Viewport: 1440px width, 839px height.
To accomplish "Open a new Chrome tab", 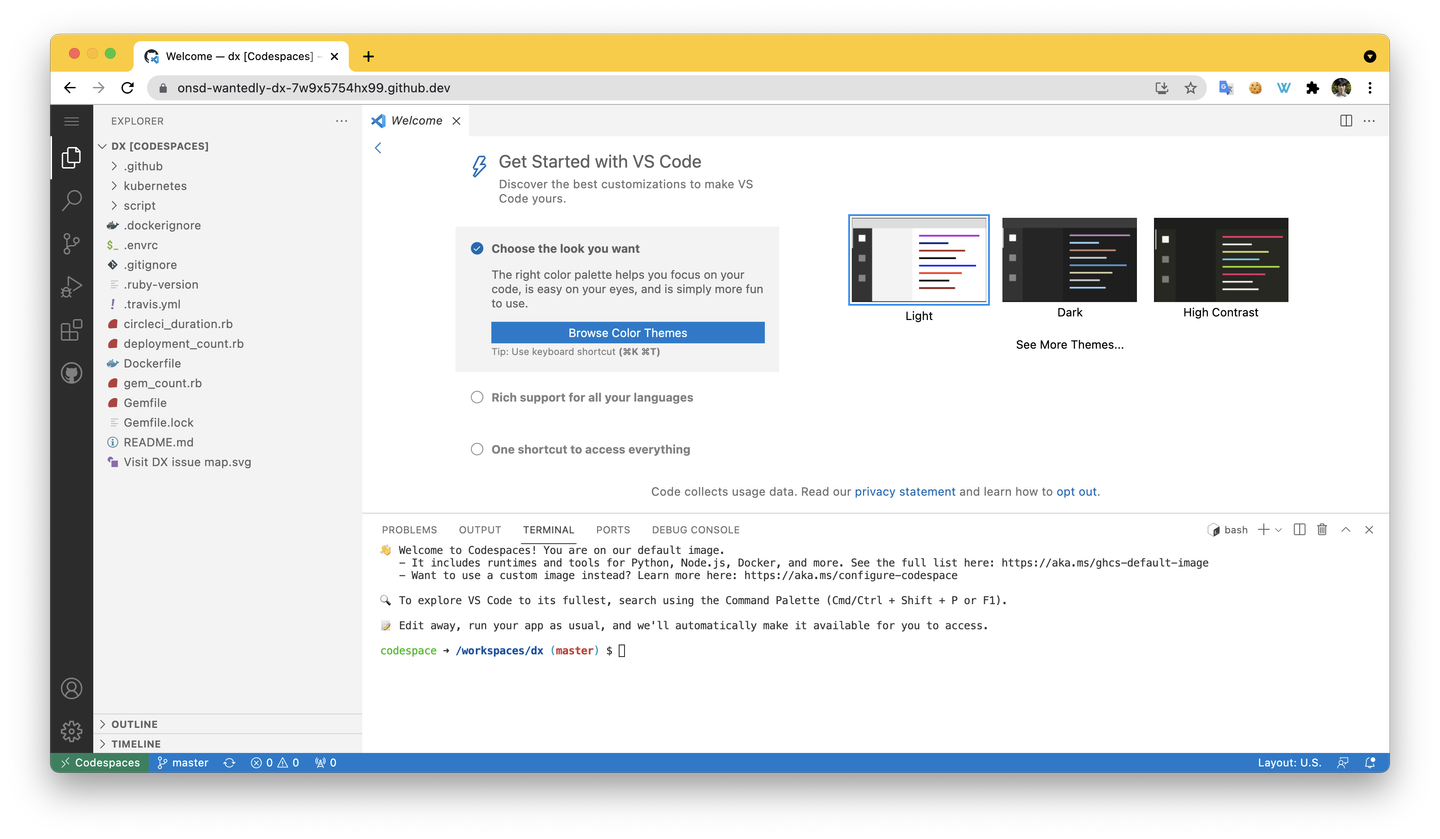I will 368,56.
